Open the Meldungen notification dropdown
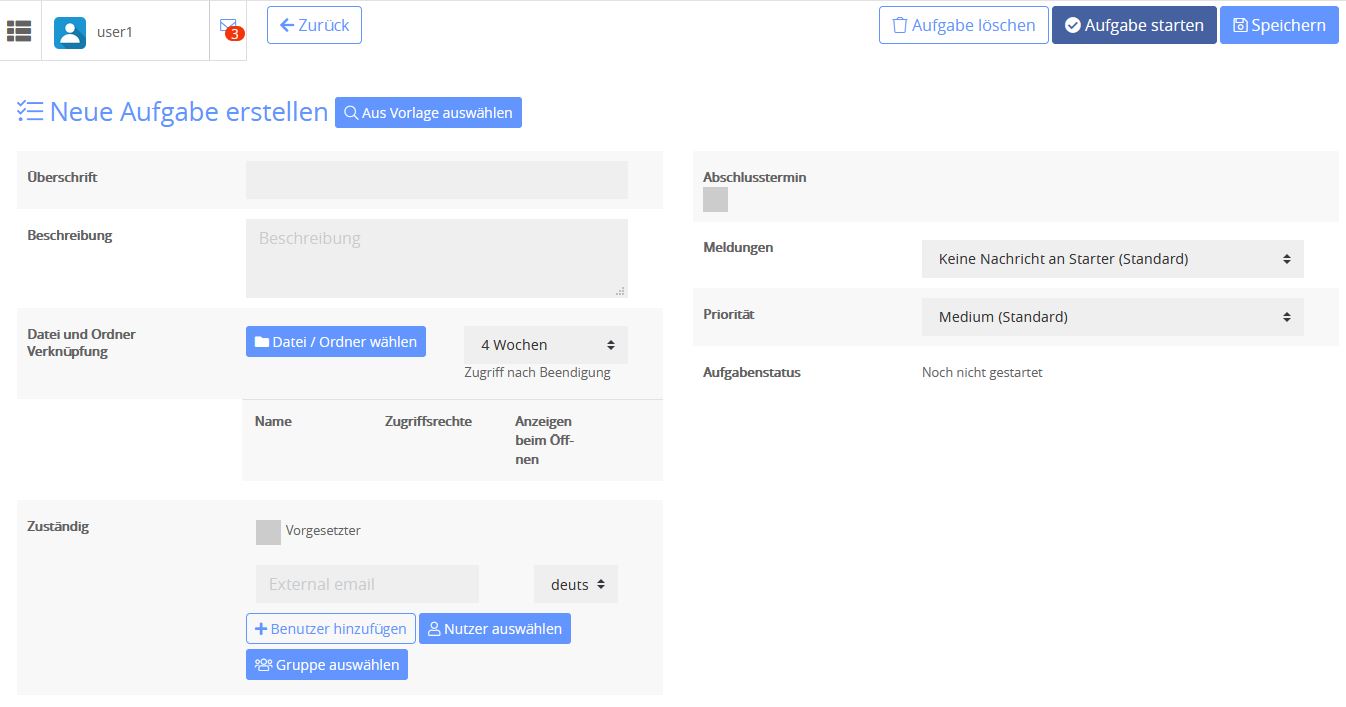 pyautogui.click(x=1112, y=258)
